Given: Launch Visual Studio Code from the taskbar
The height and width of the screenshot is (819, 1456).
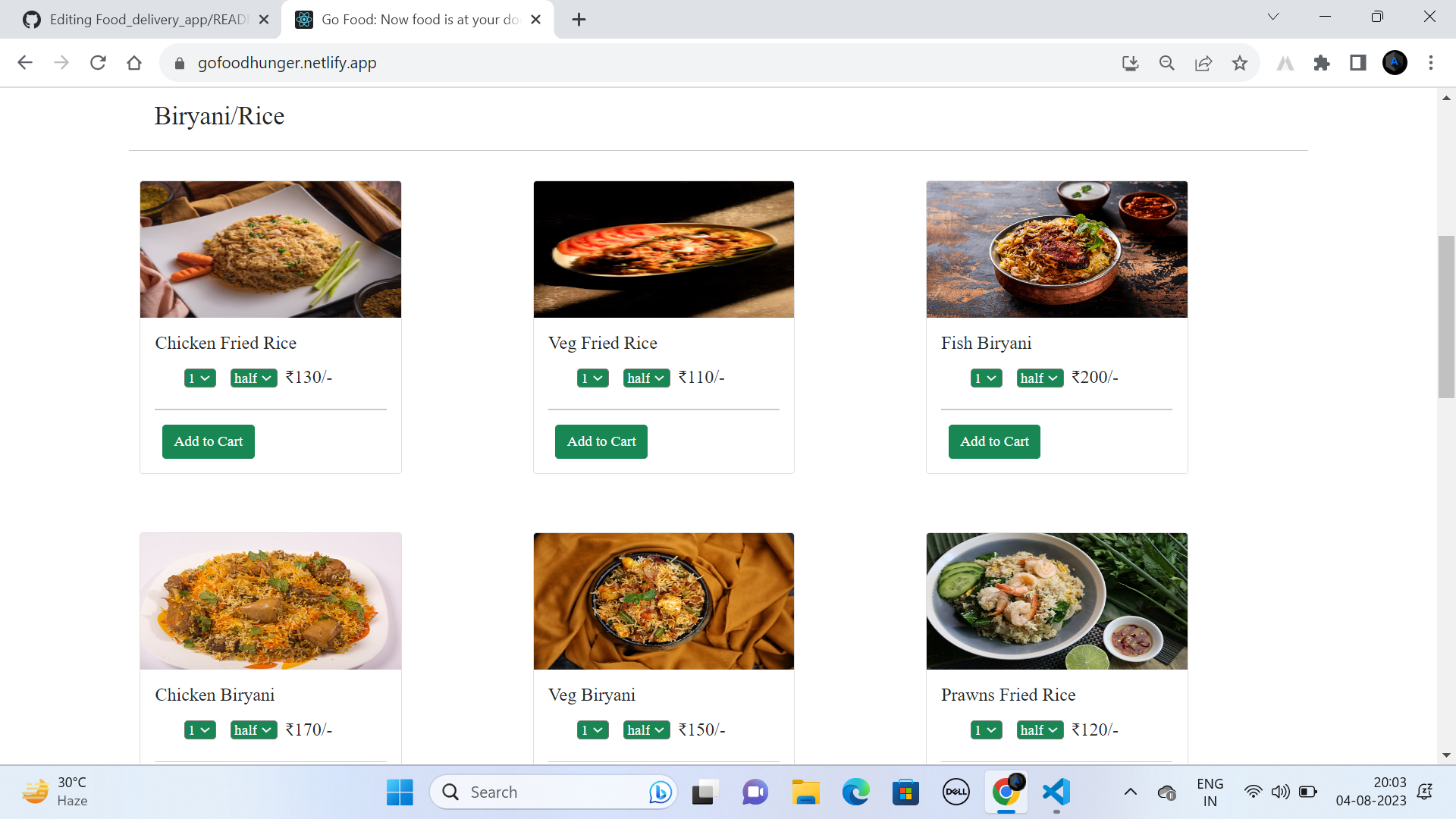Looking at the screenshot, I should (1056, 791).
